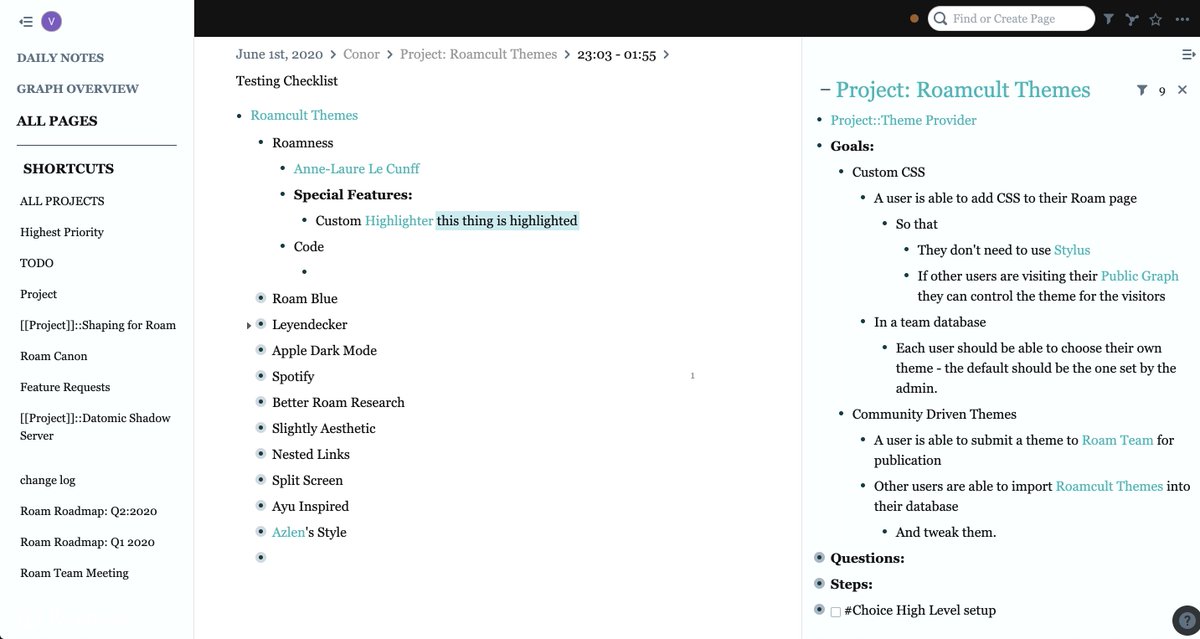
Task: Click bullet of Apple Dark Mode block
Action: [260, 351]
